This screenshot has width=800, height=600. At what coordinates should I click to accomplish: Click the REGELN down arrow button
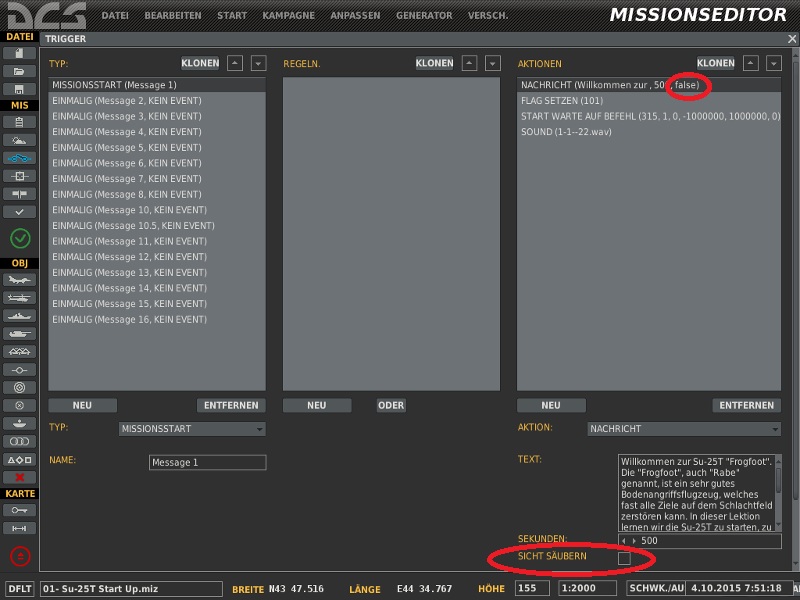tap(493, 63)
